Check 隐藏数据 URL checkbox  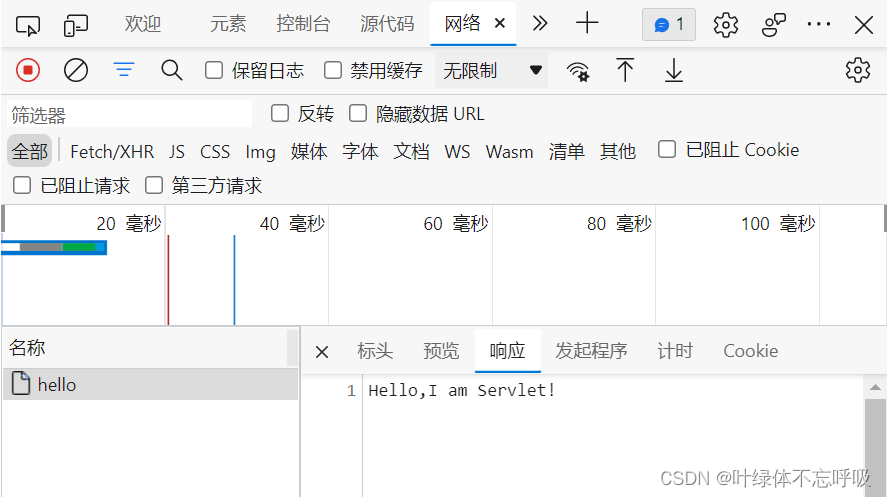pyautogui.click(x=358, y=113)
